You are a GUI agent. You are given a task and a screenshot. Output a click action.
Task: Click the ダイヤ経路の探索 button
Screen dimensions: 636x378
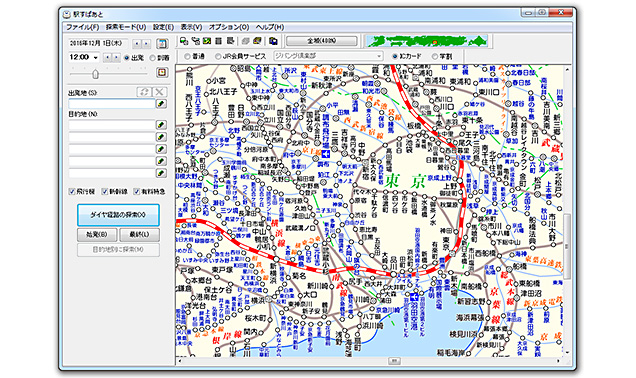click(x=118, y=215)
